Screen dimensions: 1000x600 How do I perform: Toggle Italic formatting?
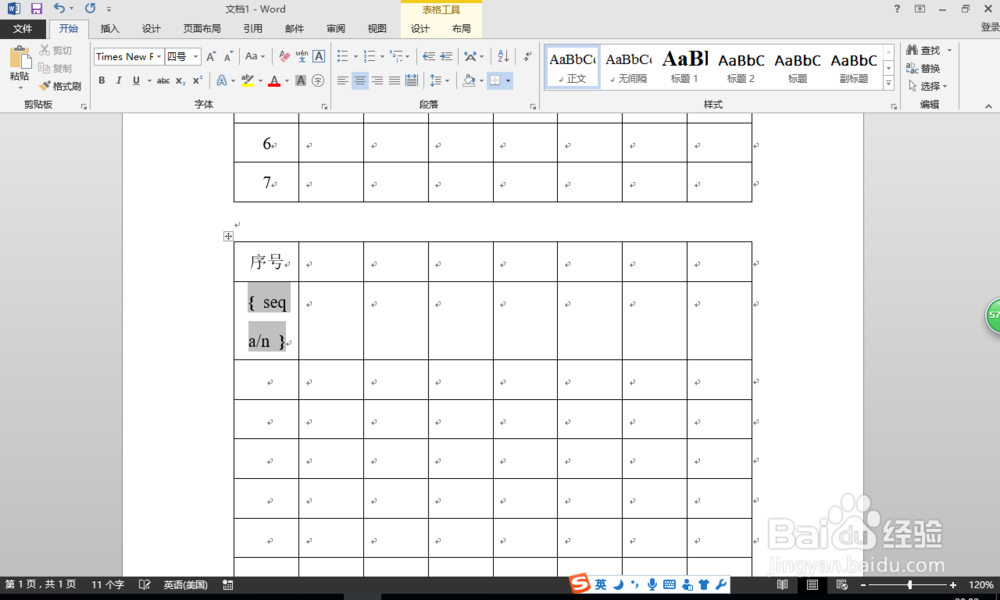[118, 80]
